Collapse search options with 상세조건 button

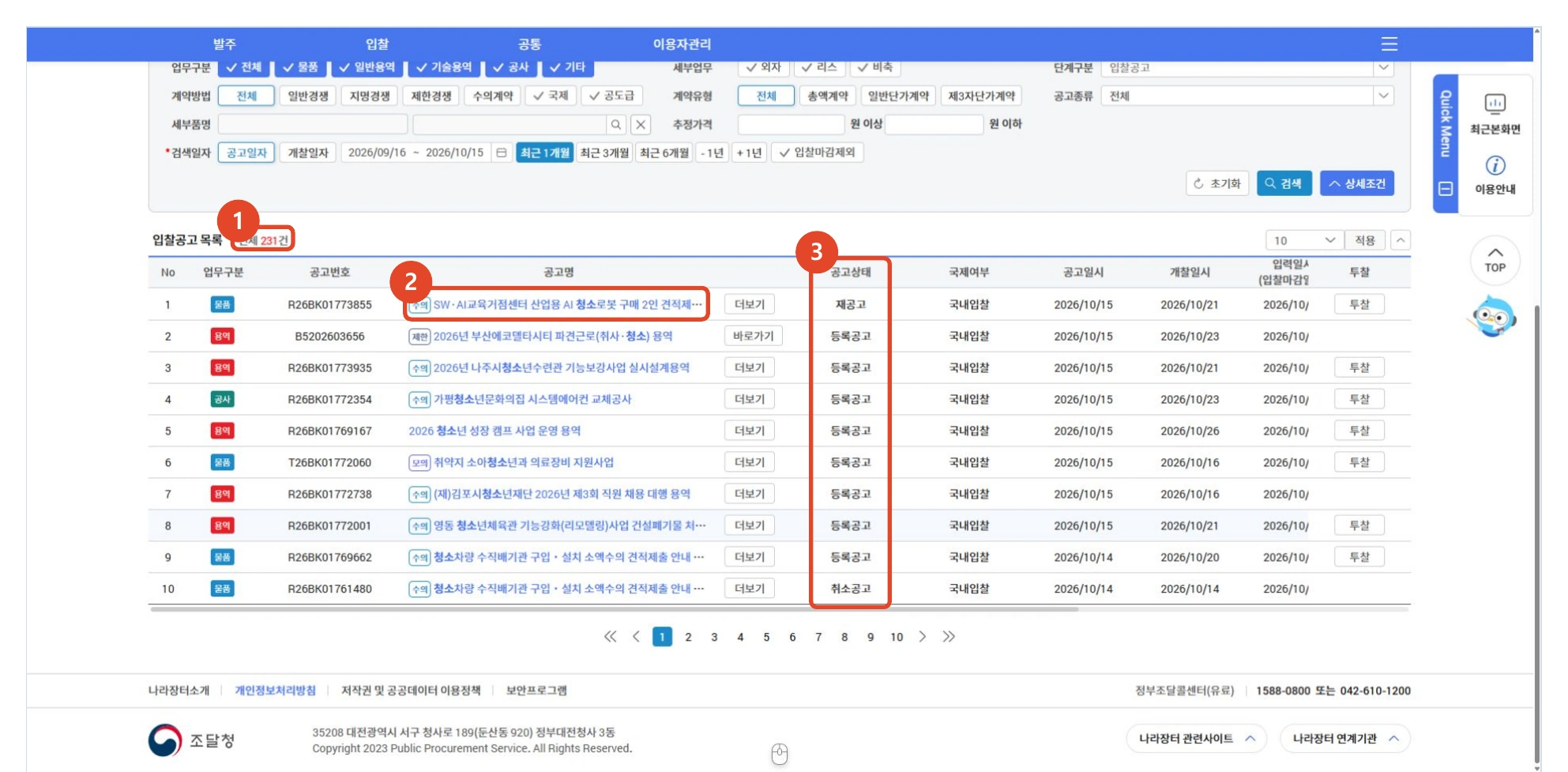pos(1356,183)
